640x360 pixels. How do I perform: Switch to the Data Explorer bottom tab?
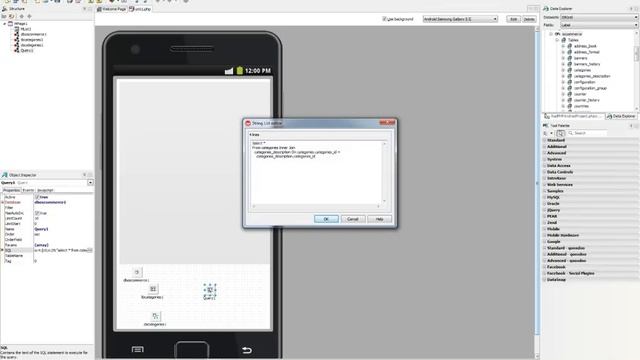(621, 116)
